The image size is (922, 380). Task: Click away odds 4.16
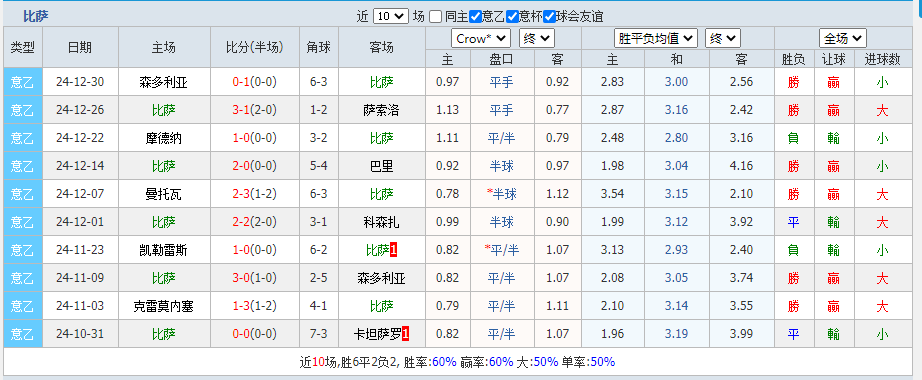pyautogui.click(x=741, y=166)
